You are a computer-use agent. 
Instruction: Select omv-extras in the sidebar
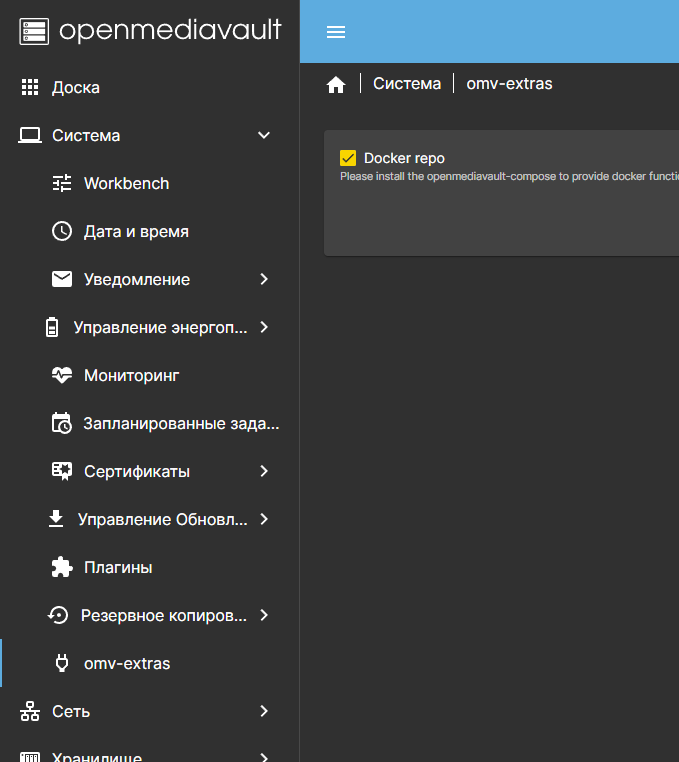(150, 663)
